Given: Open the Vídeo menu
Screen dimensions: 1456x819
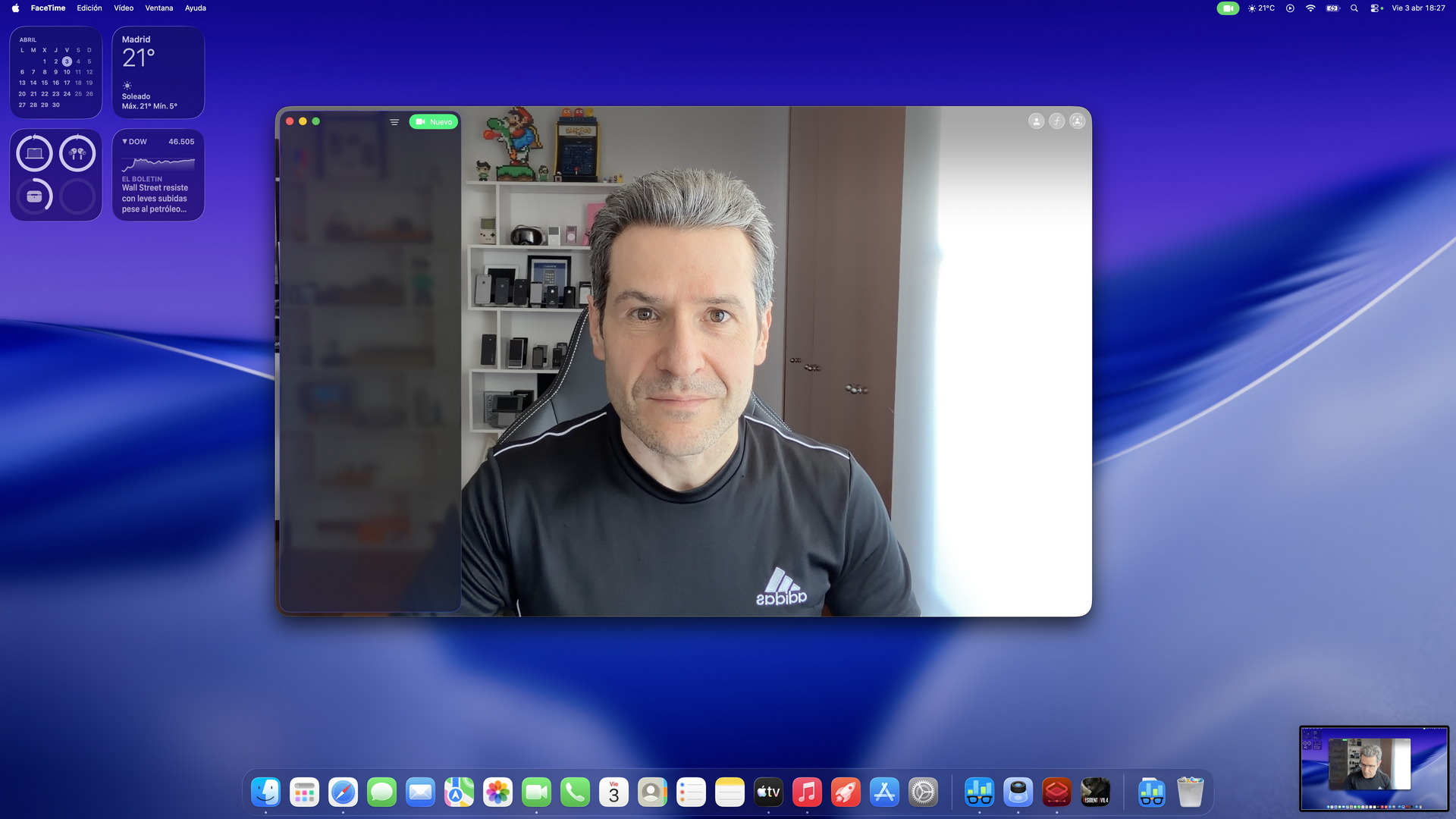Looking at the screenshot, I should pos(124,8).
